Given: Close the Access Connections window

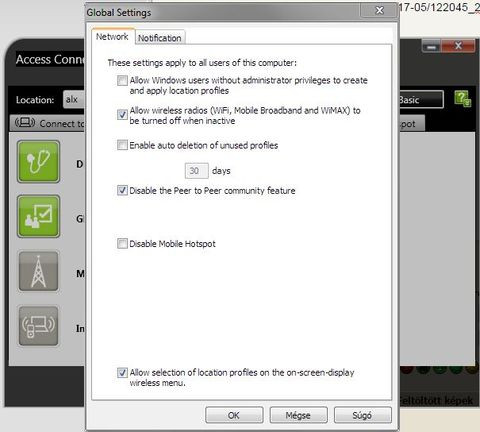Looking at the screenshot, I should point(458,46).
